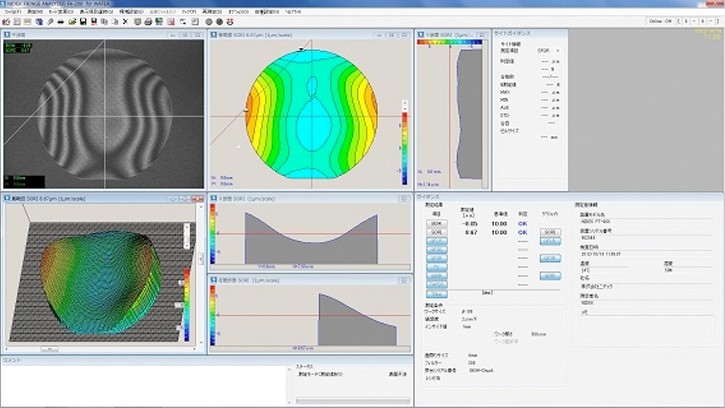Click the blue OK in the BOW row
The height and width of the screenshot is (408, 725).
point(522,223)
